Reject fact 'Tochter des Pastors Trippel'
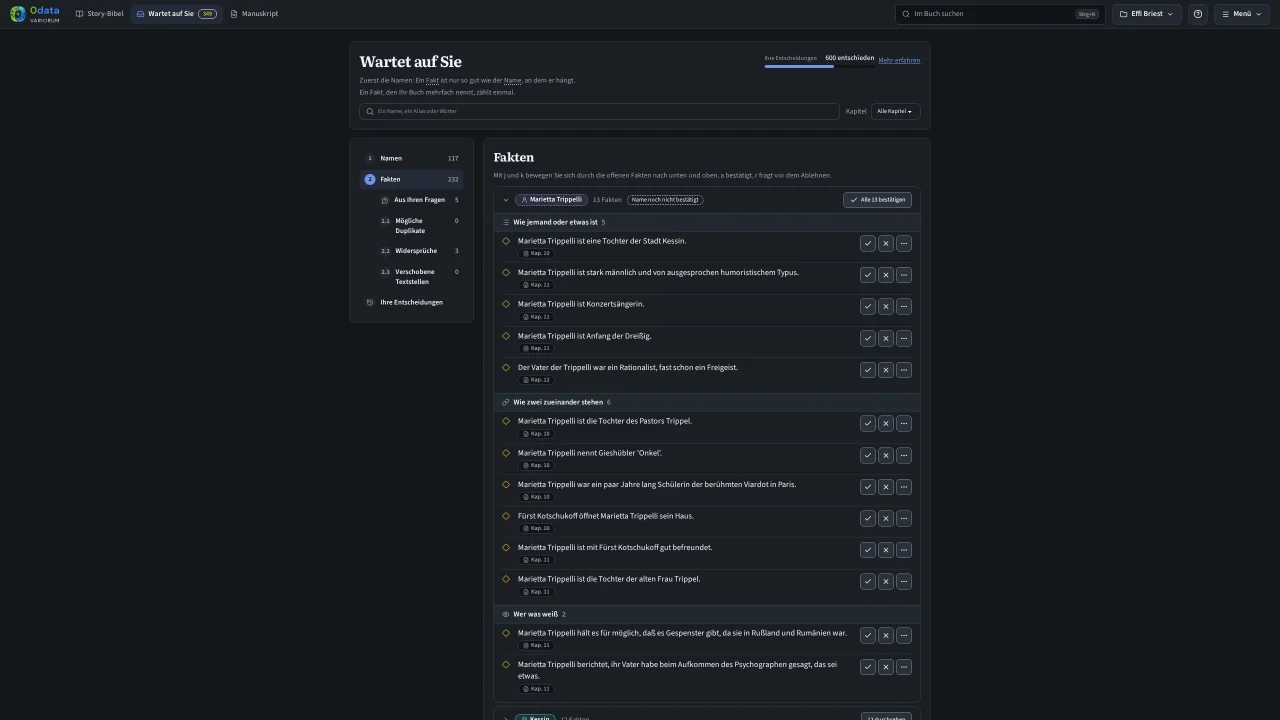Screen dimensions: 1280x720 click(x=885, y=423)
